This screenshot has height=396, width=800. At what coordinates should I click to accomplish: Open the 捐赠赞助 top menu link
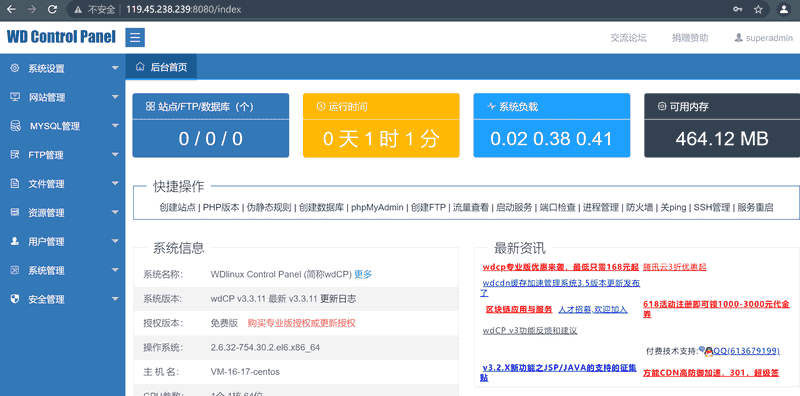(x=690, y=38)
